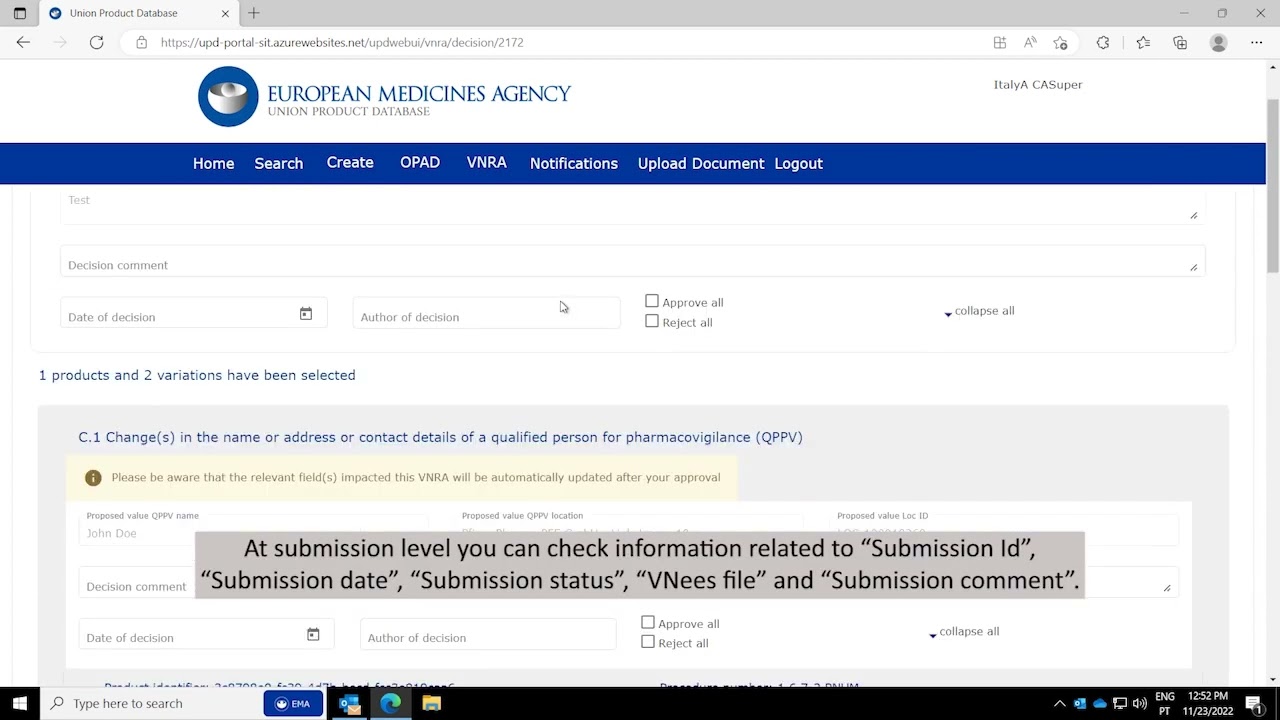Image resolution: width=1280 pixels, height=720 pixels.
Task: Click the ItalyA CASuper user name
Action: click(x=1038, y=85)
